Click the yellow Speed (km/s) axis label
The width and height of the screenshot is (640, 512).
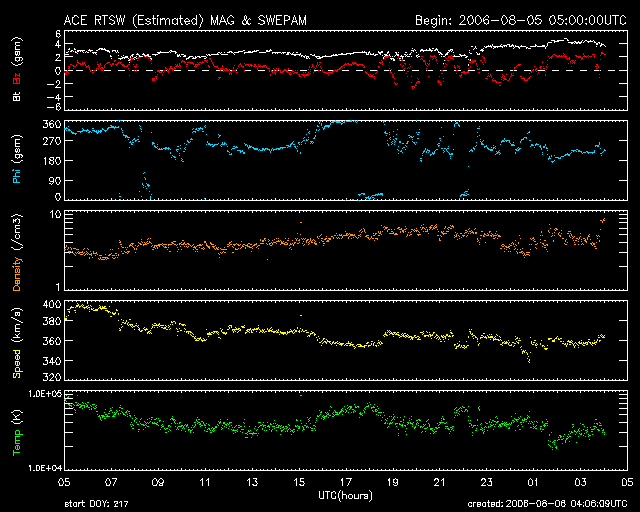[16, 341]
